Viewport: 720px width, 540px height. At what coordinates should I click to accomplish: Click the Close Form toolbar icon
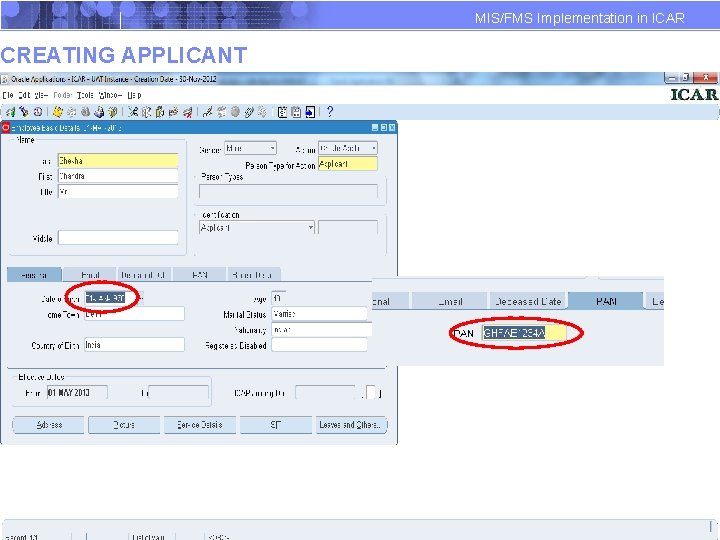[x=112, y=112]
